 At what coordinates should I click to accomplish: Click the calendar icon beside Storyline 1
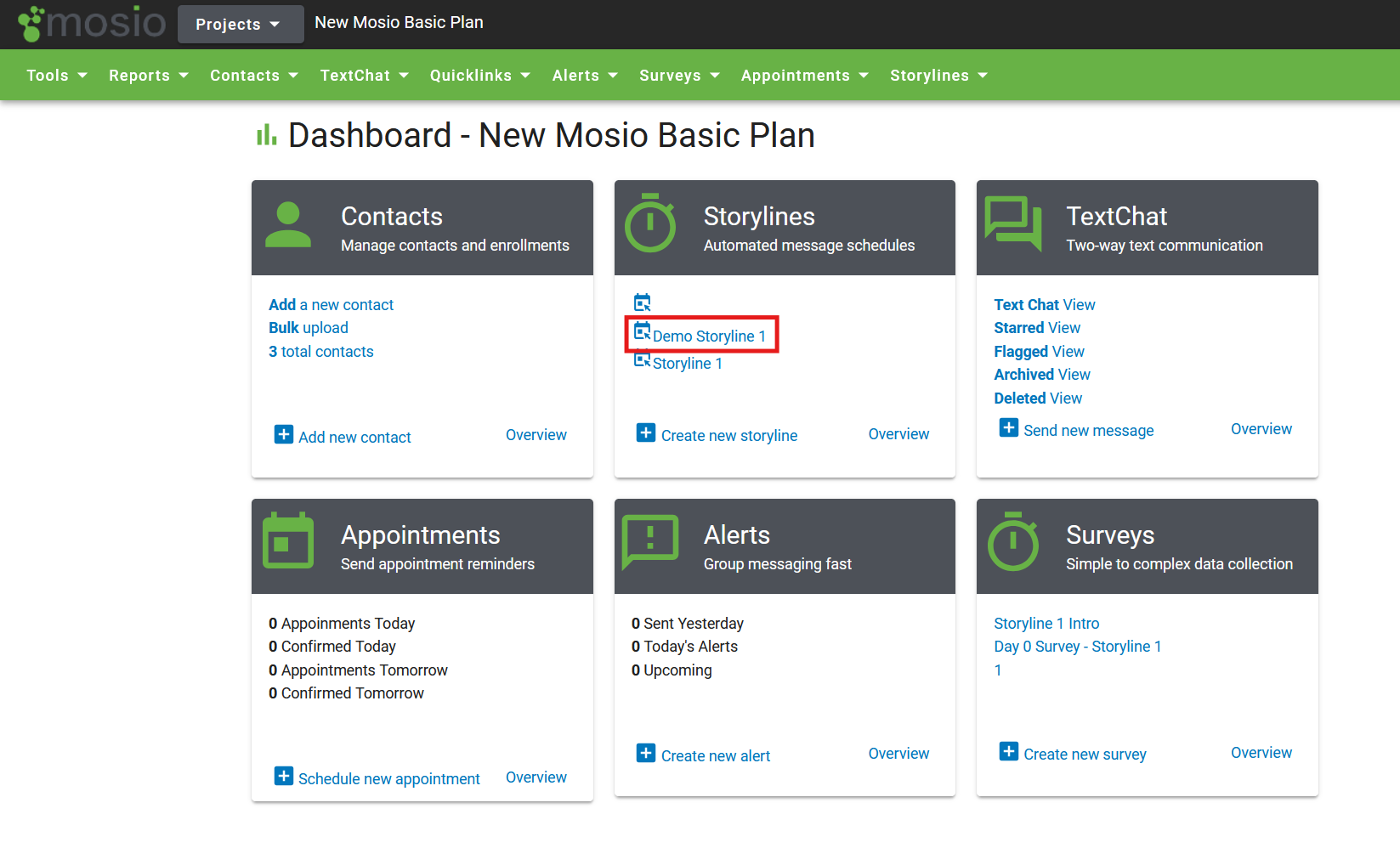click(x=643, y=359)
